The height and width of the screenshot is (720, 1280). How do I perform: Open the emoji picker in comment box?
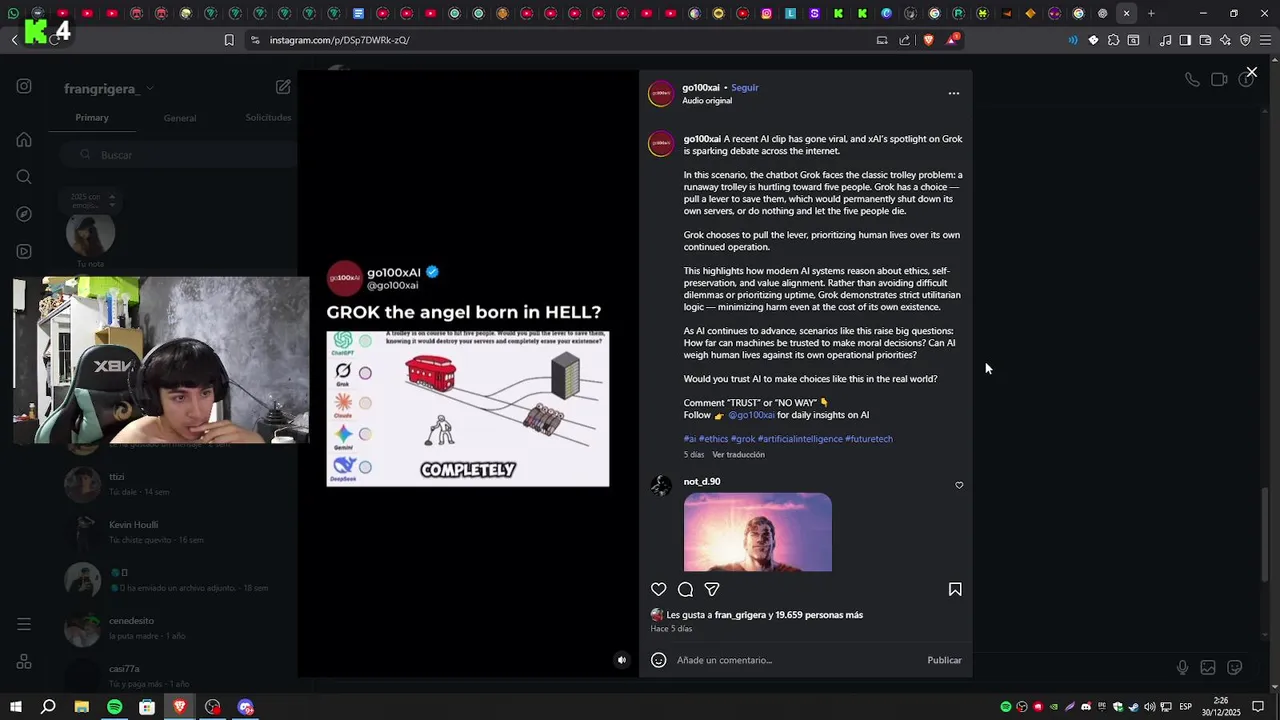click(658, 660)
